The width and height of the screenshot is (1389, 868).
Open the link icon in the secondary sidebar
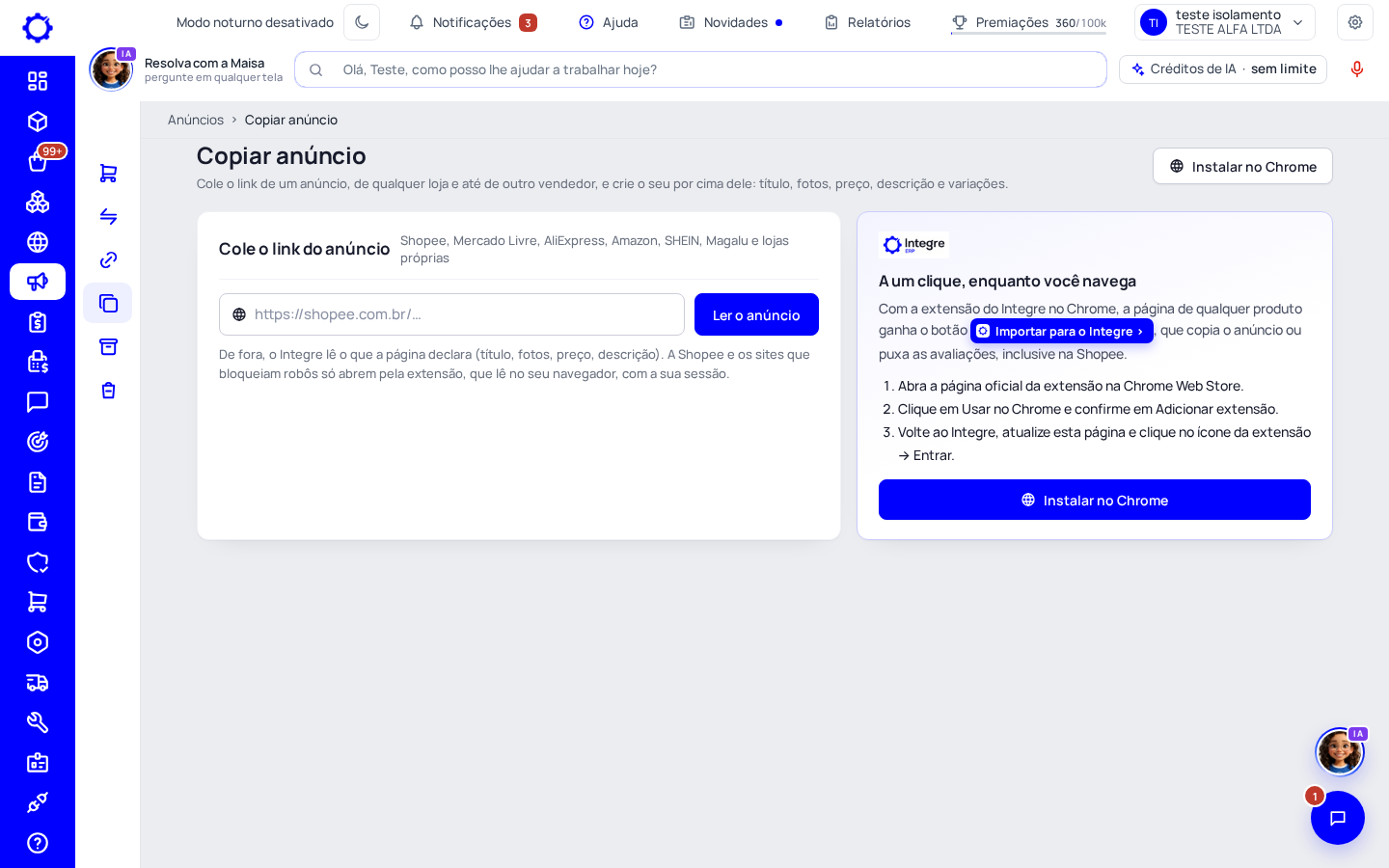tap(108, 259)
